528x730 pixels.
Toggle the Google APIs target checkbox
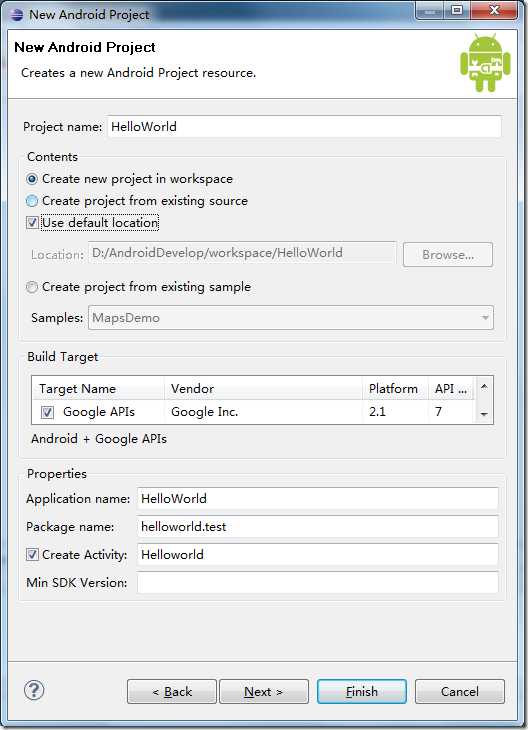[47, 412]
